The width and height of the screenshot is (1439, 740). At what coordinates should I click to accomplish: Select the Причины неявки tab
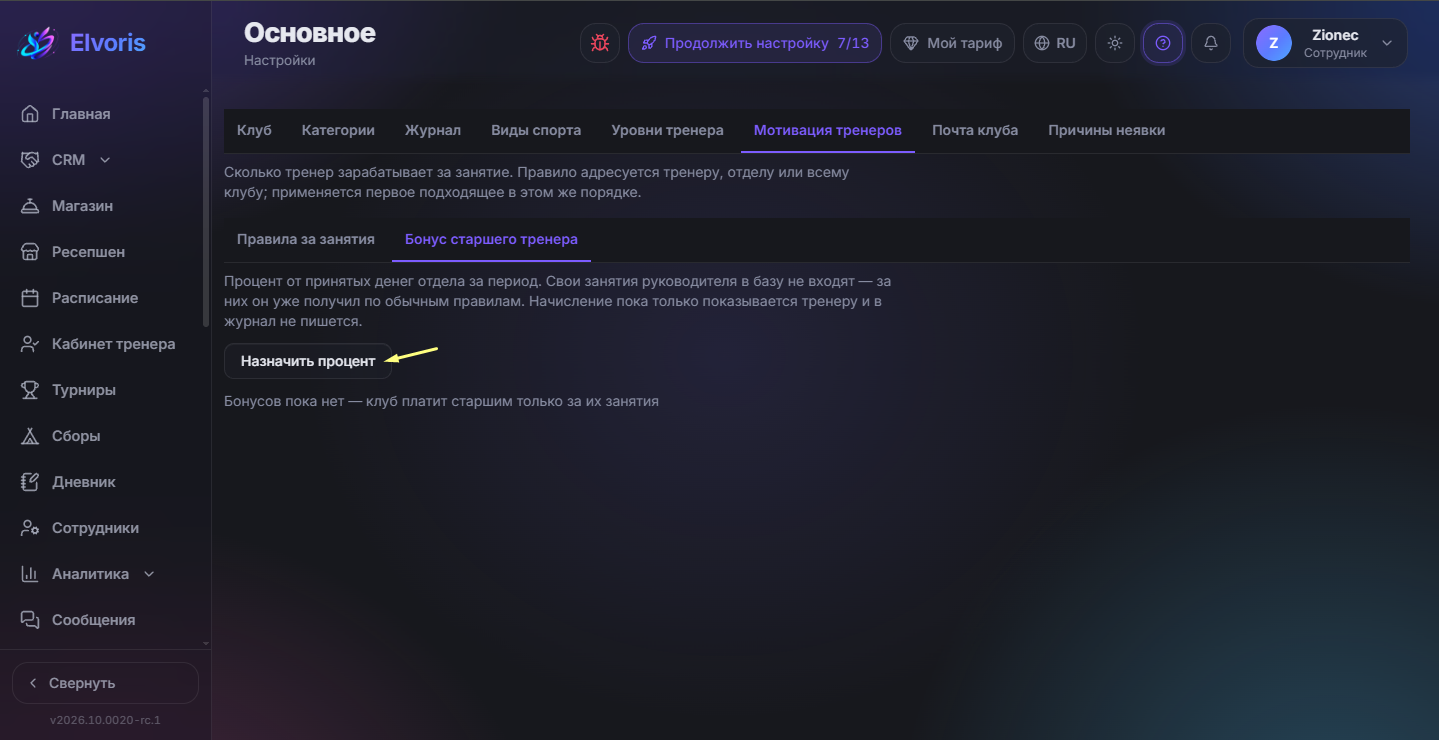(1106, 130)
